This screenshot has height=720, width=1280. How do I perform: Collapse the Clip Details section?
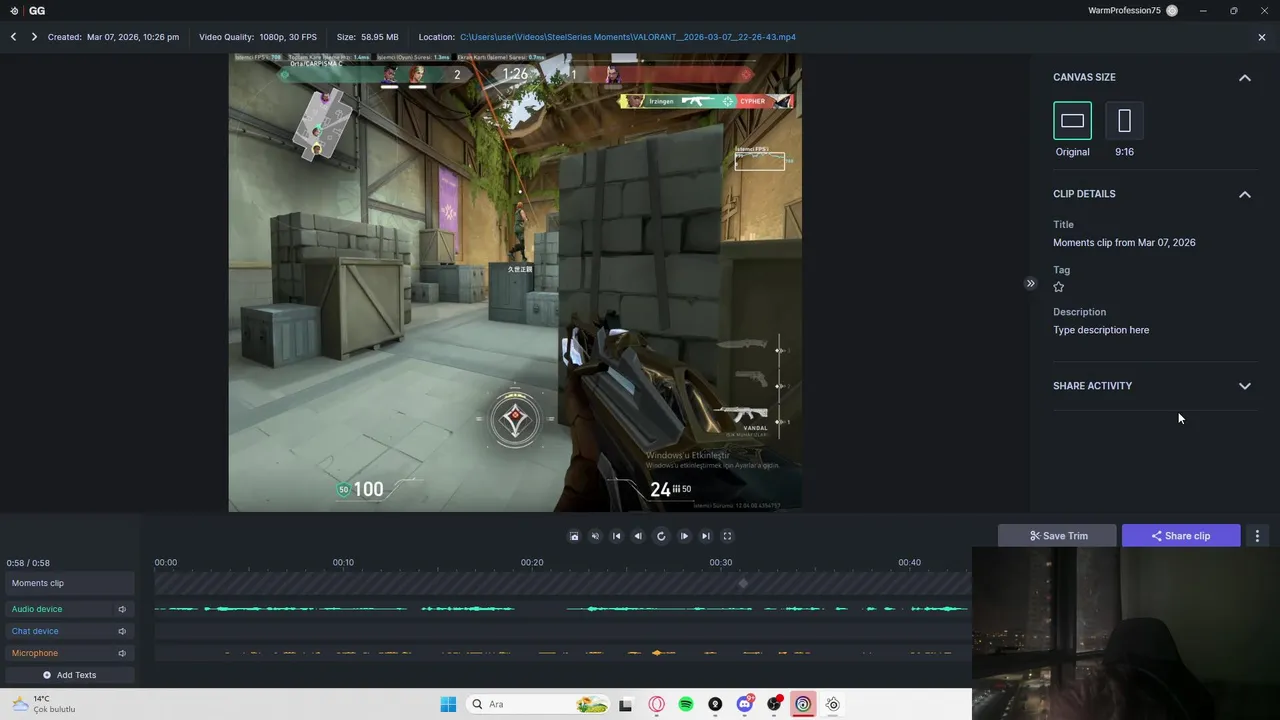[x=1245, y=194]
